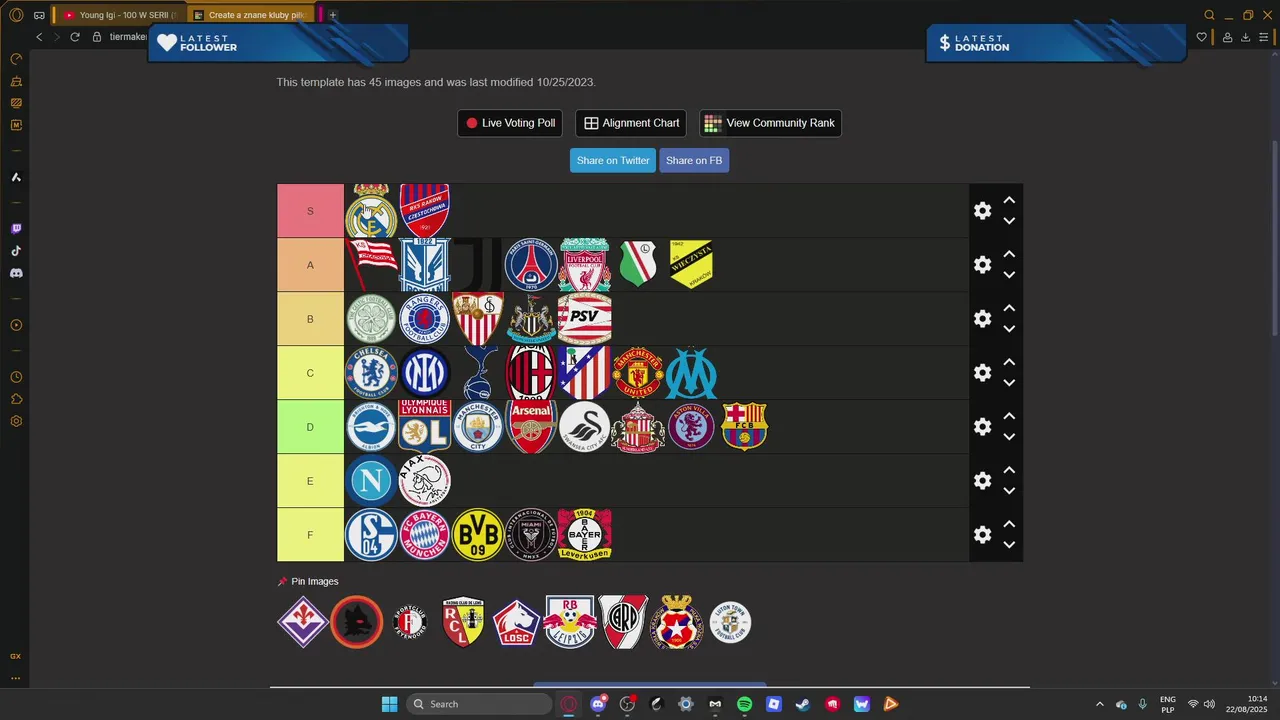Open a new browser tab
The width and height of the screenshot is (1280, 720).
click(x=333, y=15)
